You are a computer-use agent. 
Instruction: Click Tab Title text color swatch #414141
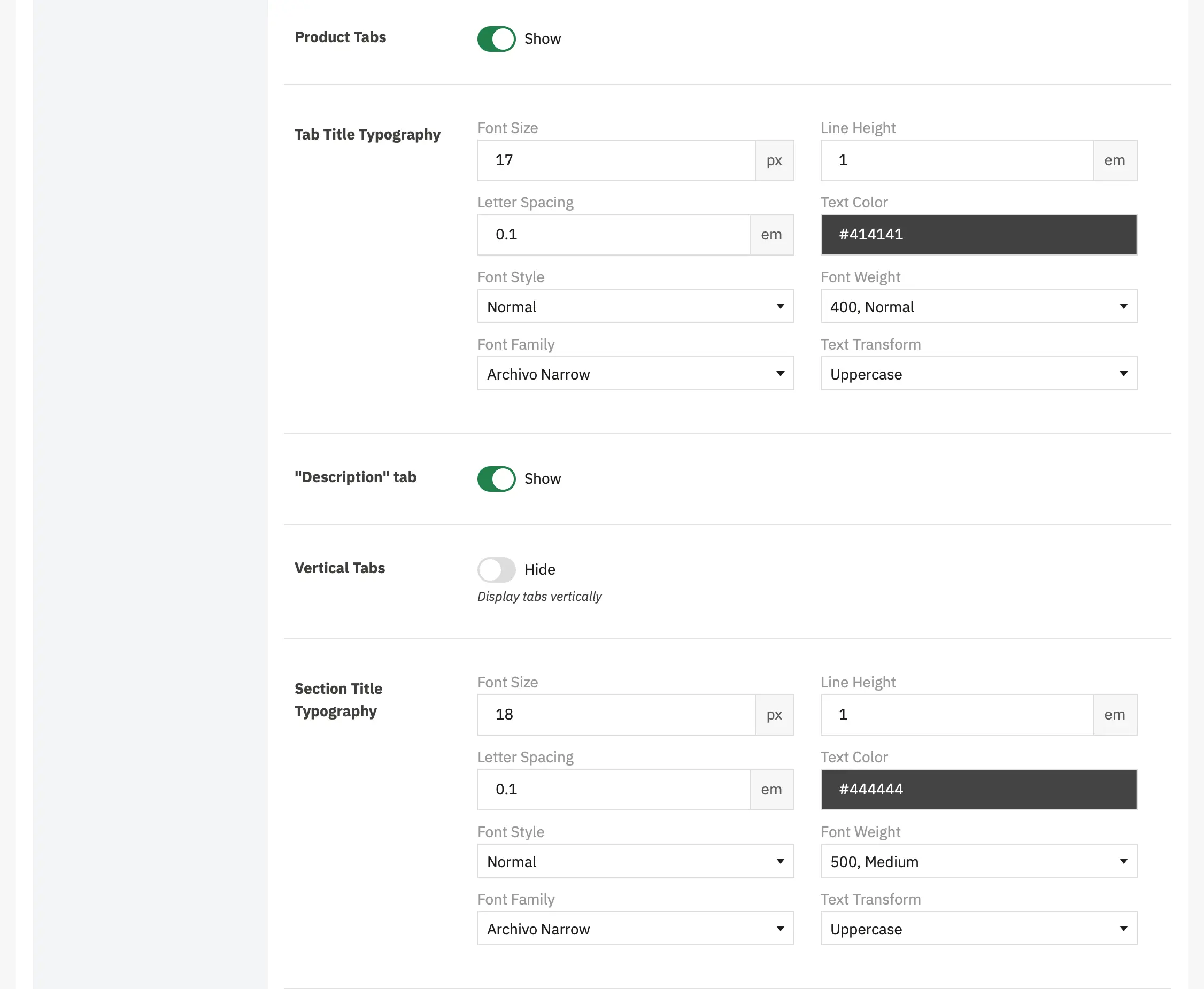[978, 235]
